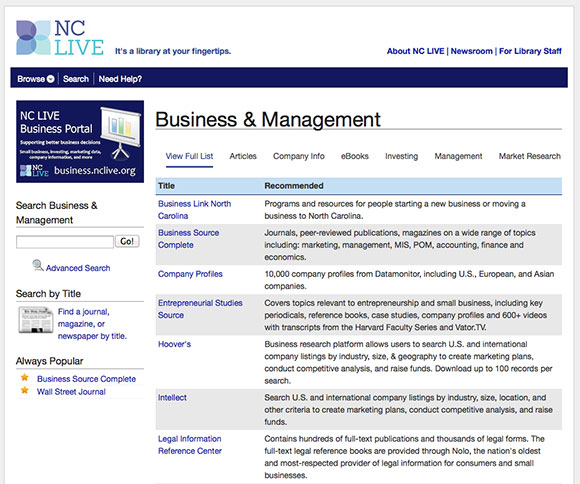
Task: Focus the Search Business & Management field
Action: (x=65, y=242)
